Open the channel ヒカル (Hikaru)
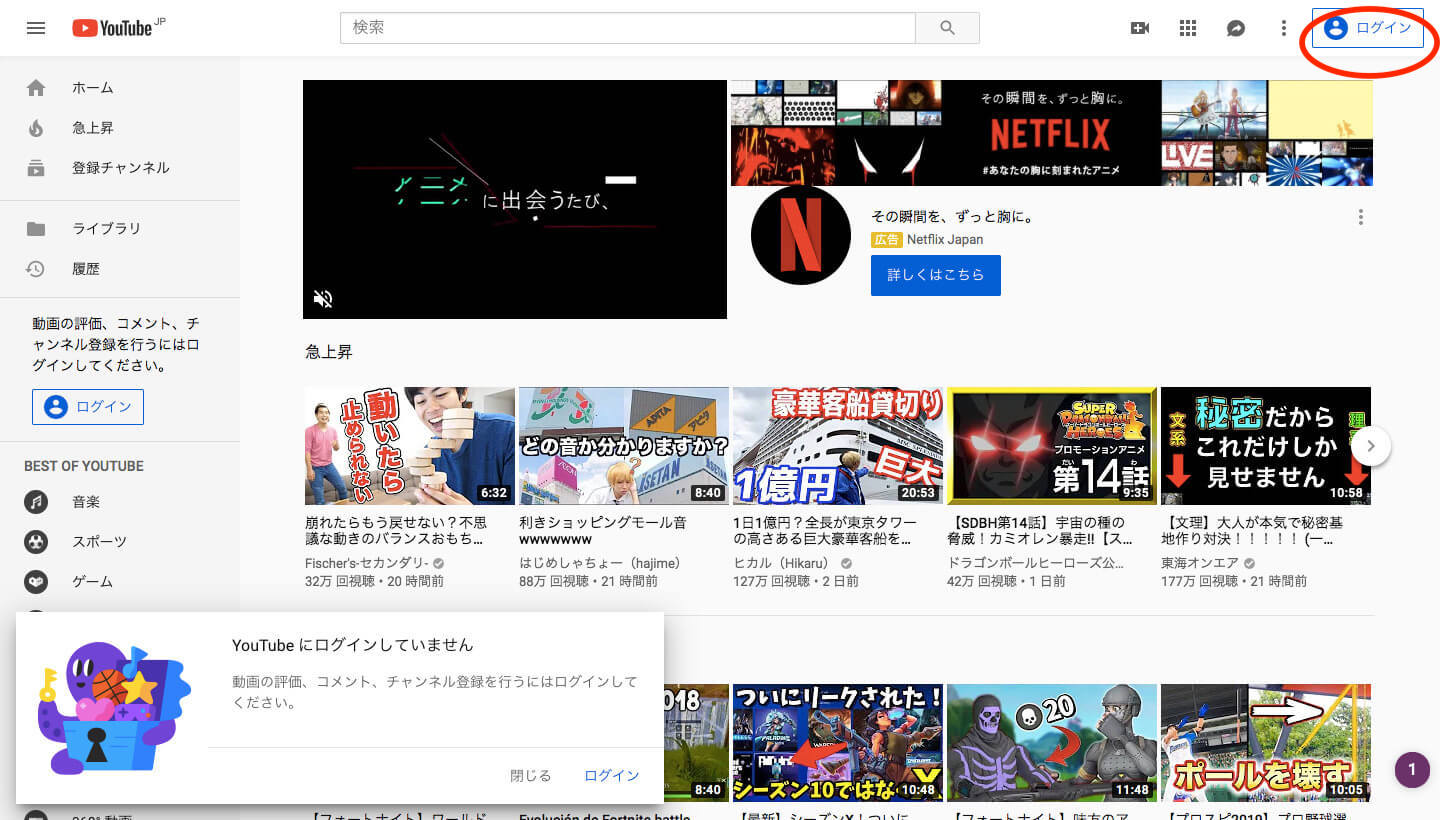 [x=785, y=563]
